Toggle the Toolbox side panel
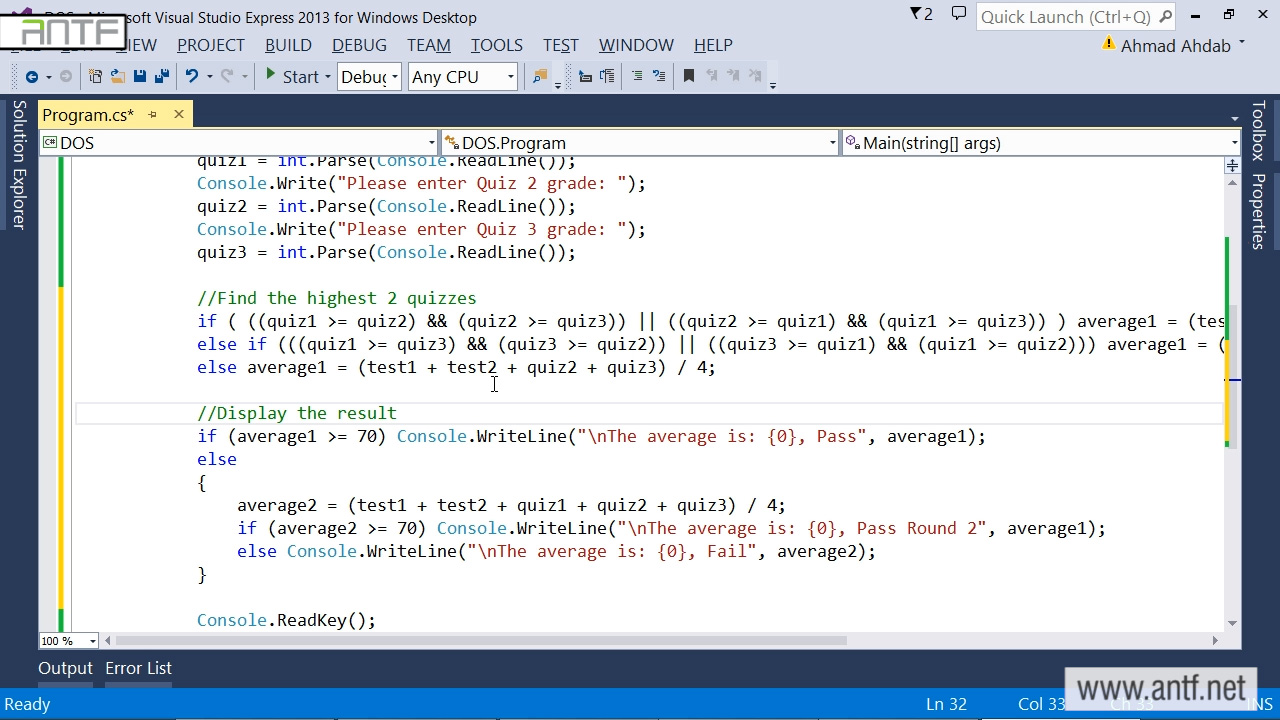The height and width of the screenshot is (720, 1280). [x=1258, y=131]
